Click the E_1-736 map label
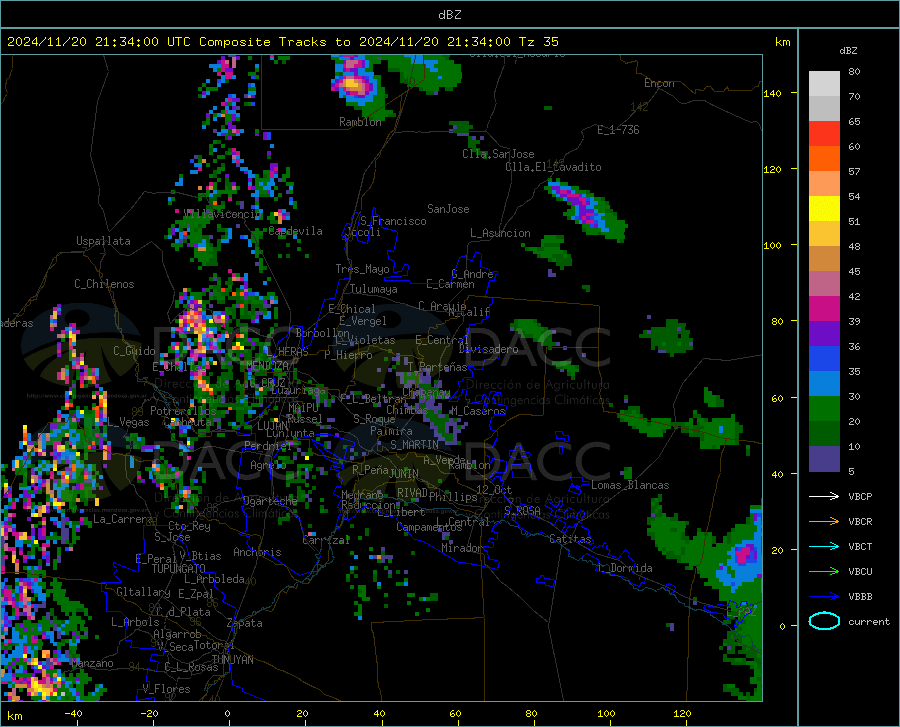 click(x=618, y=130)
